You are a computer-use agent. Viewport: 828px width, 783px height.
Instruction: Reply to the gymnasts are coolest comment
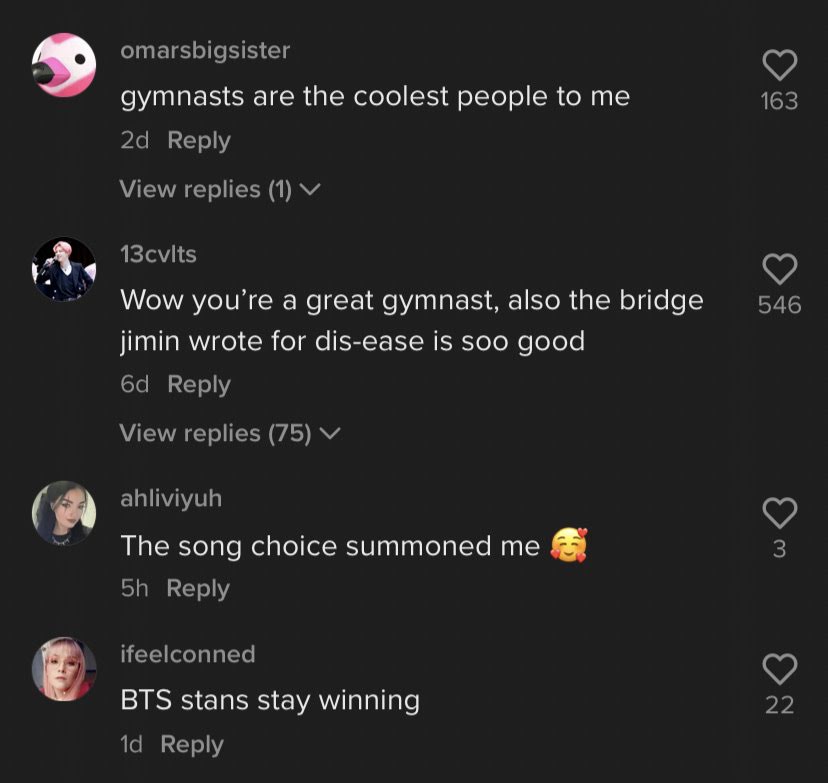tap(199, 140)
